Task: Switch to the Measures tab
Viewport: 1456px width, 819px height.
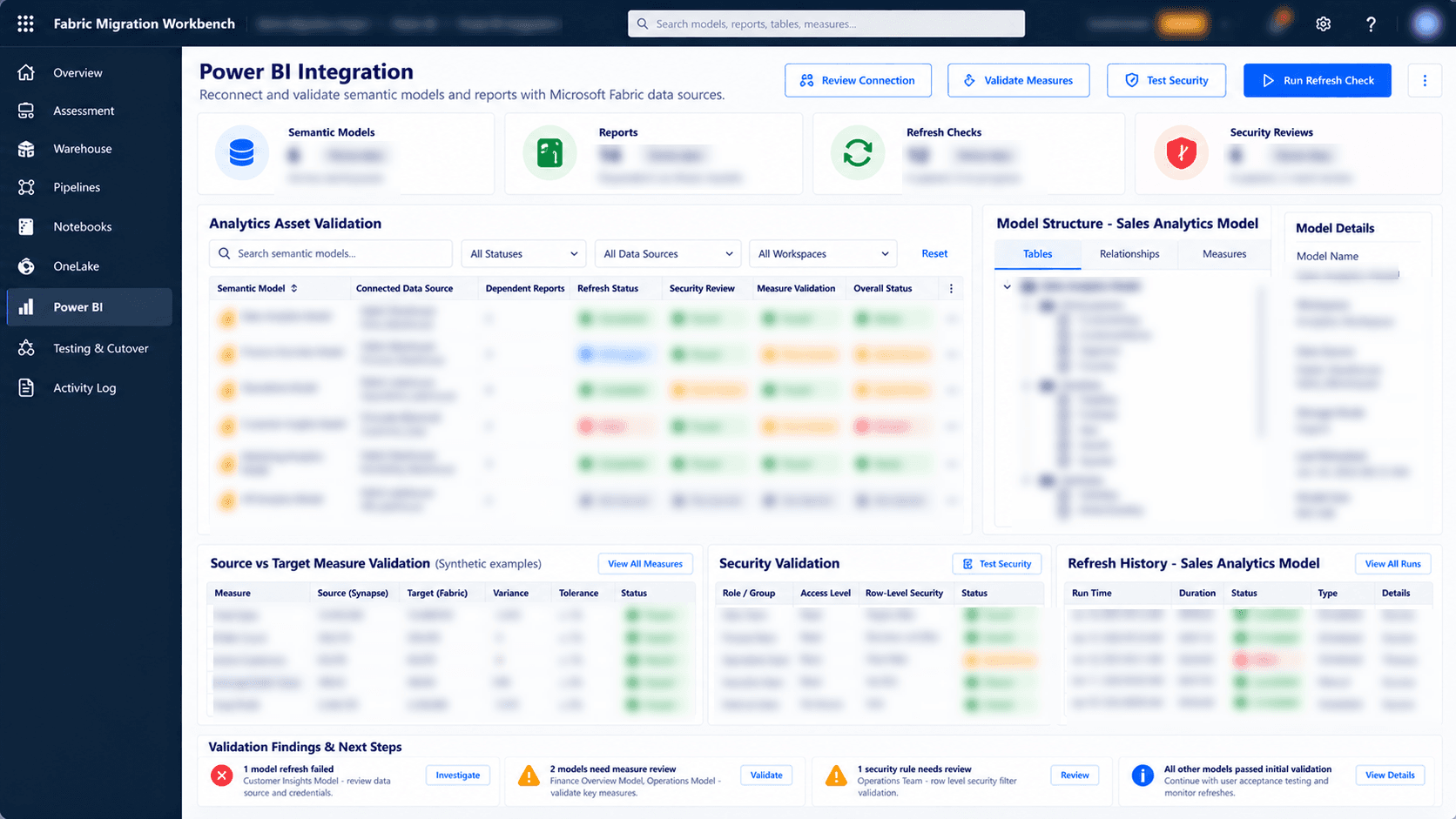Action: click(1224, 254)
